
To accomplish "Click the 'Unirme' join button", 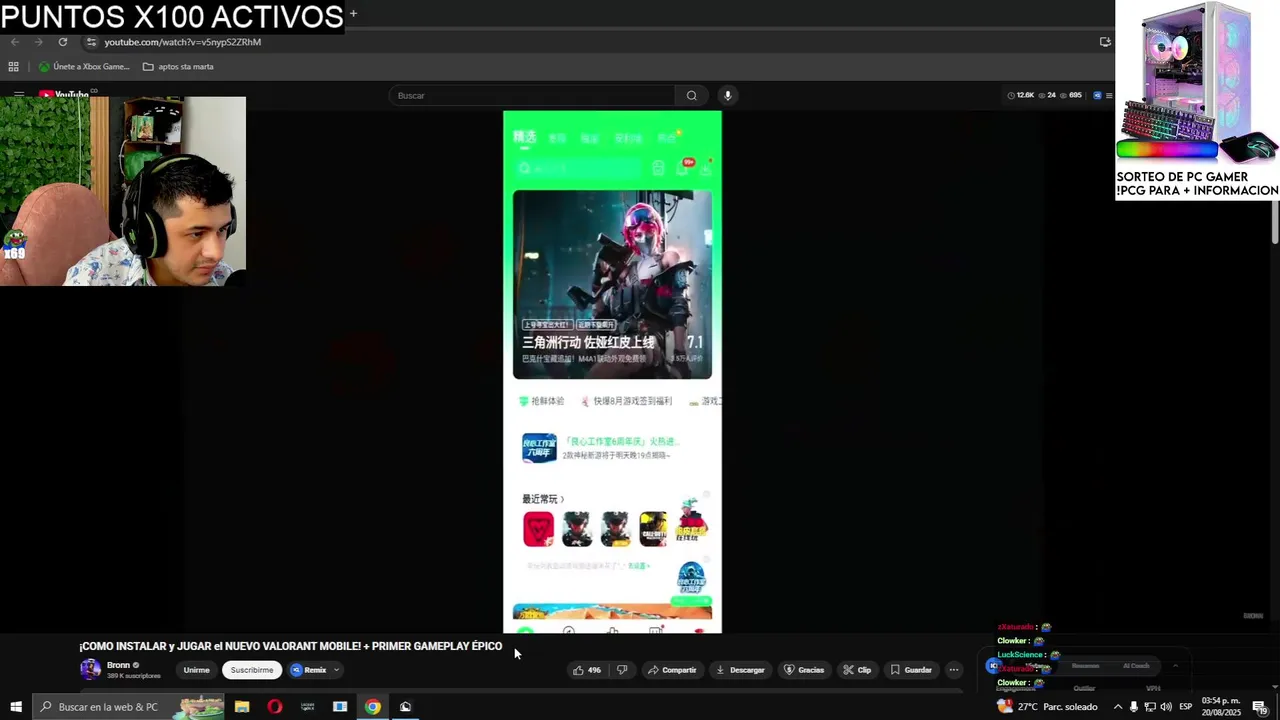I will tap(196, 670).
